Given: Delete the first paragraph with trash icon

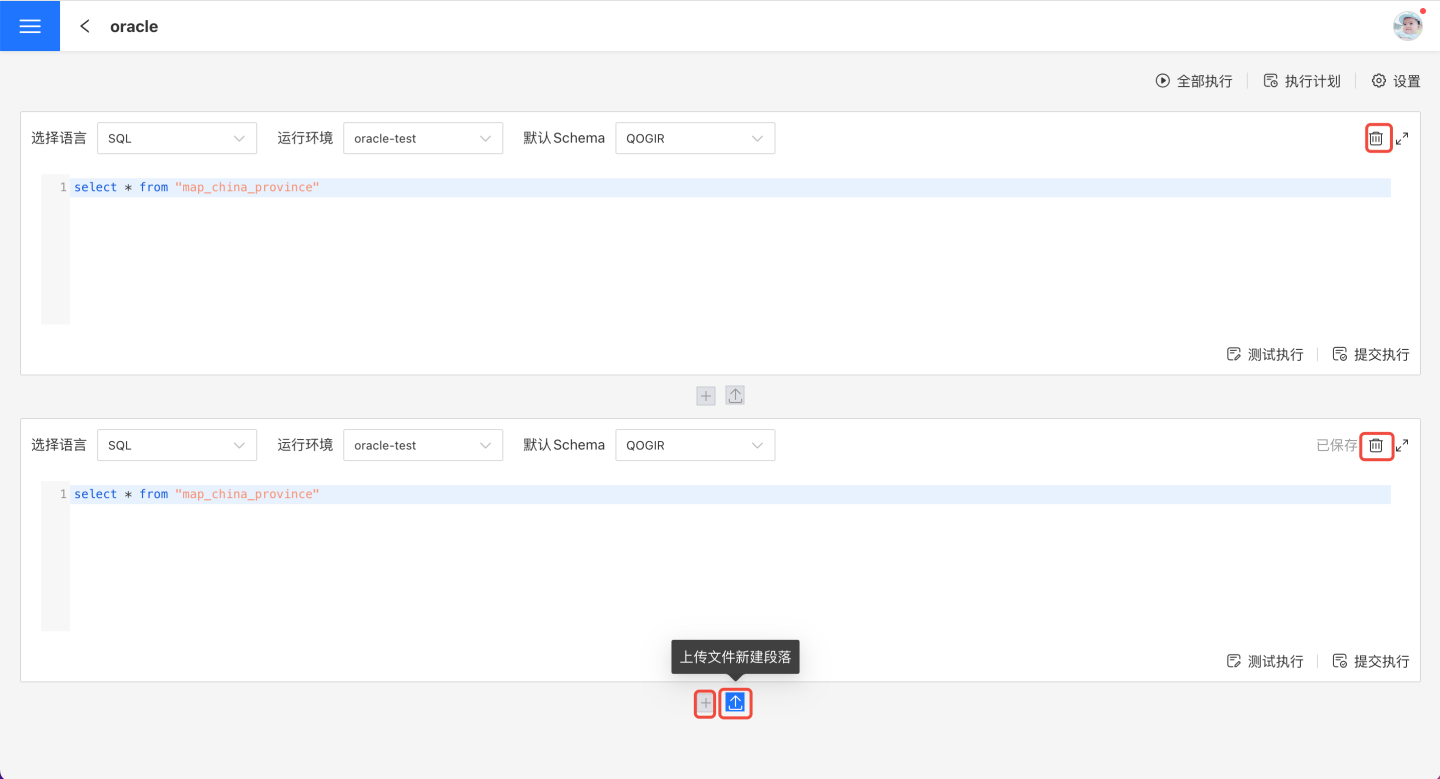Looking at the screenshot, I should [1376, 139].
